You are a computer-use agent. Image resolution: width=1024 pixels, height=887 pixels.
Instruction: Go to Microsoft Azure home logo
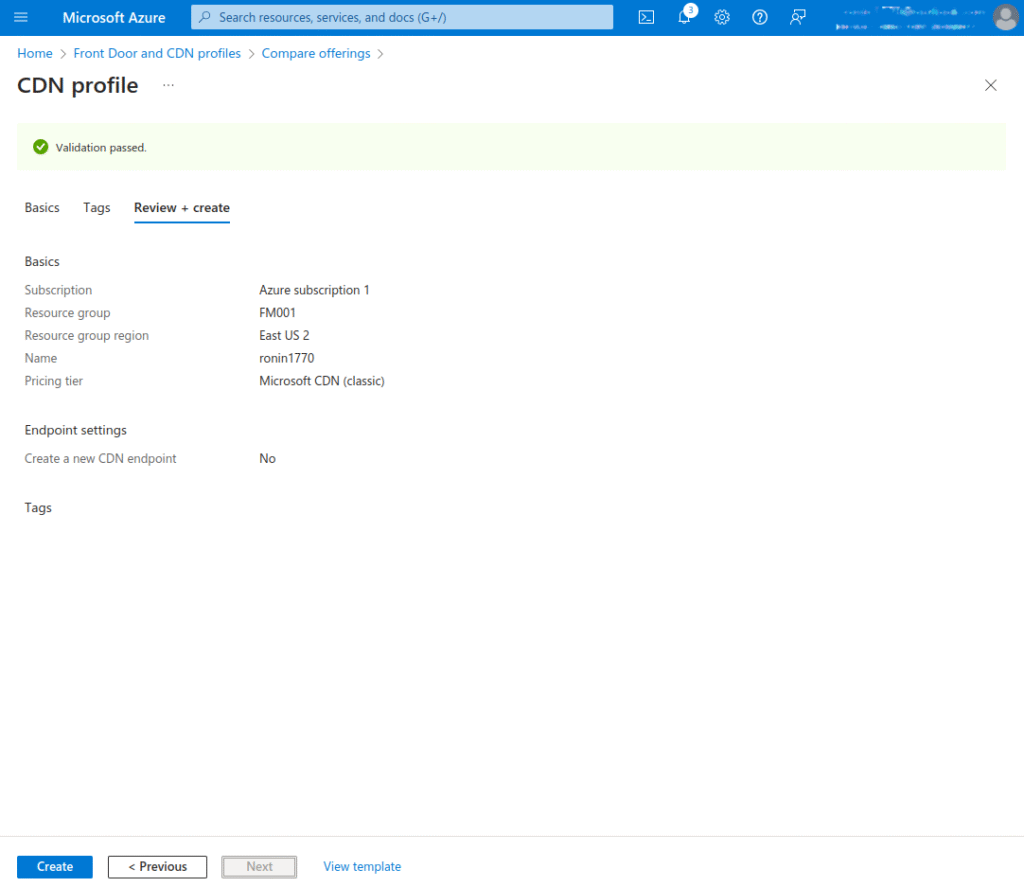[x=114, y=18]
